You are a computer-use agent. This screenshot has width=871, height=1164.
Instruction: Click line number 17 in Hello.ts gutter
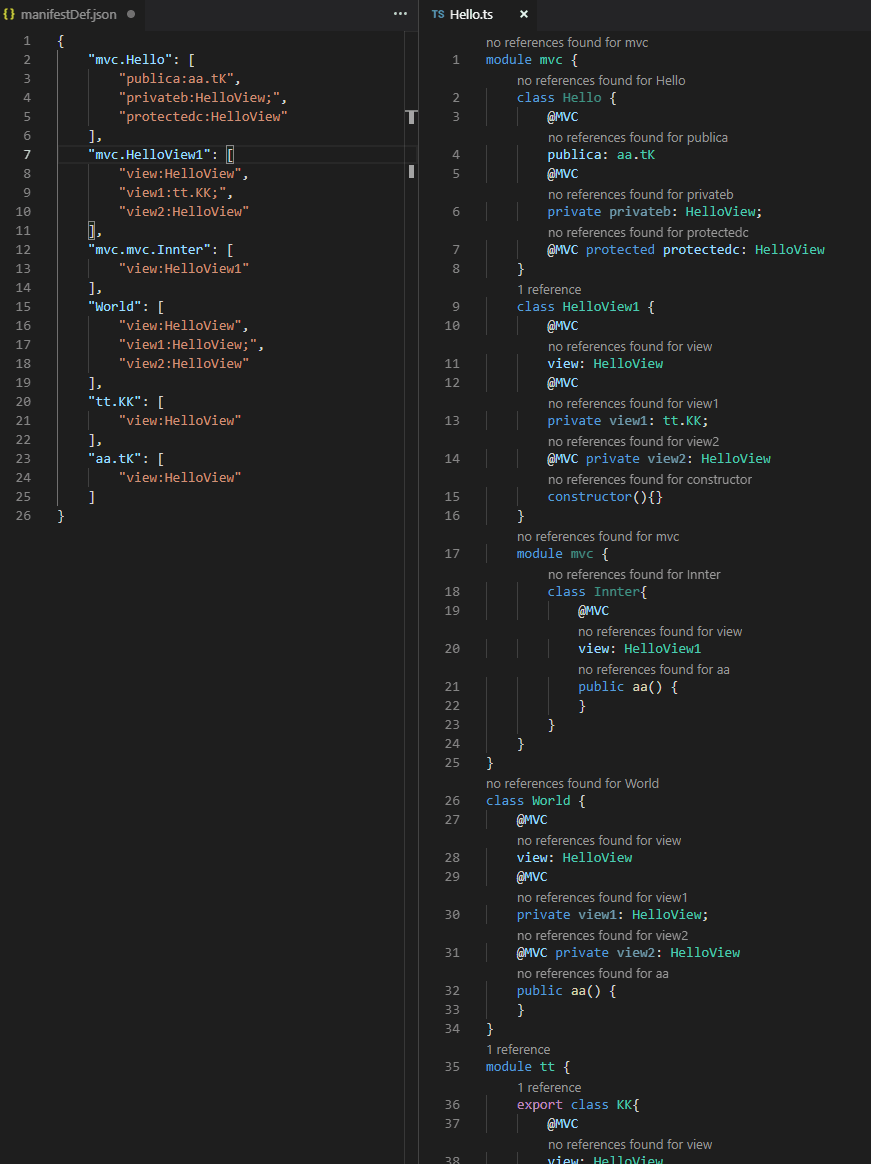click(x=452, y=555)
